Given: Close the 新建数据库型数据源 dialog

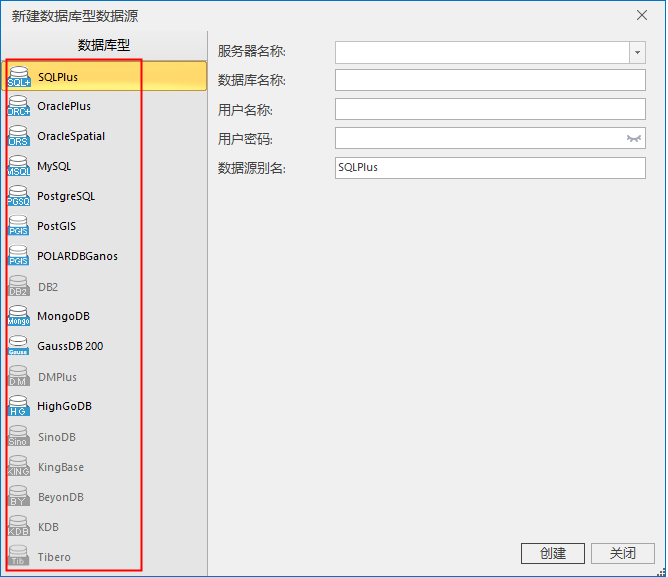Looking at the screenshot, I should [642, 15].
